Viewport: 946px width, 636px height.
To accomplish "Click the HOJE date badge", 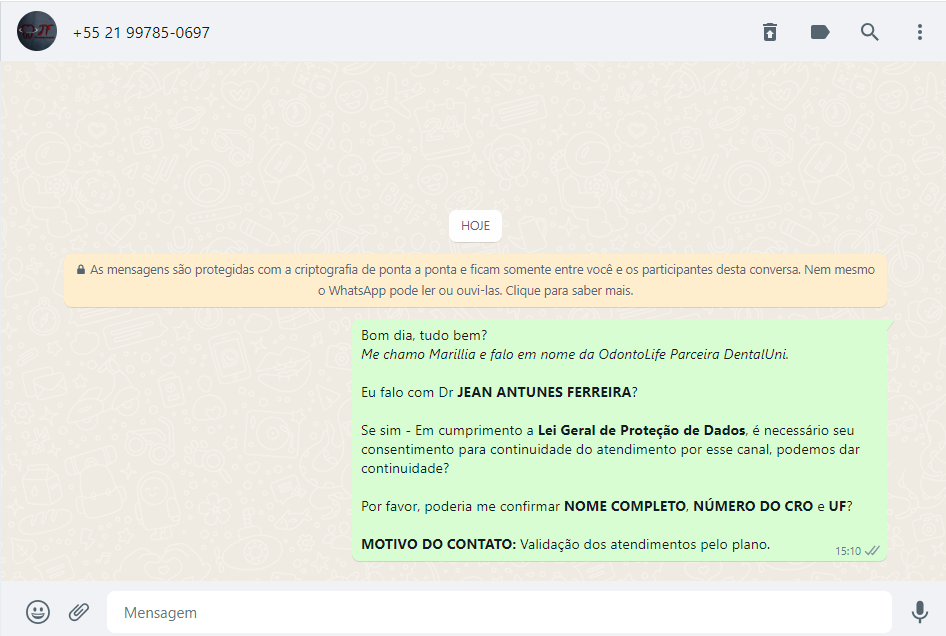I will coord(475,226).
